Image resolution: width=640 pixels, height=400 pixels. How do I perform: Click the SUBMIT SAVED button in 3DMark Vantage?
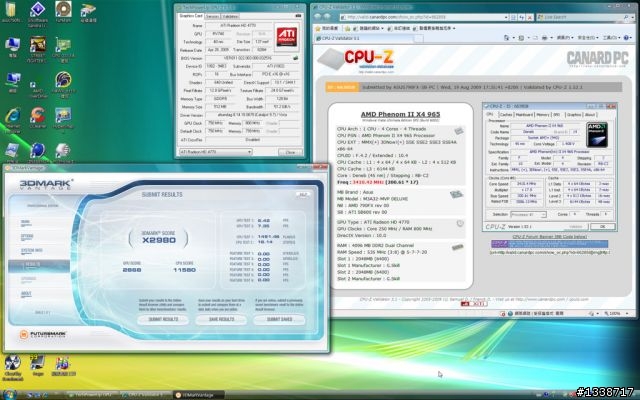(x=279, y=320)
